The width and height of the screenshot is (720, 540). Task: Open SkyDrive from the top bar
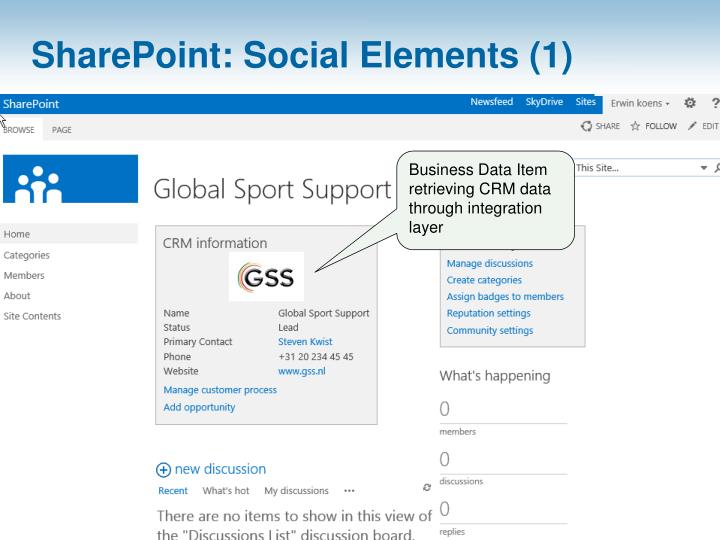click(544, 102)
